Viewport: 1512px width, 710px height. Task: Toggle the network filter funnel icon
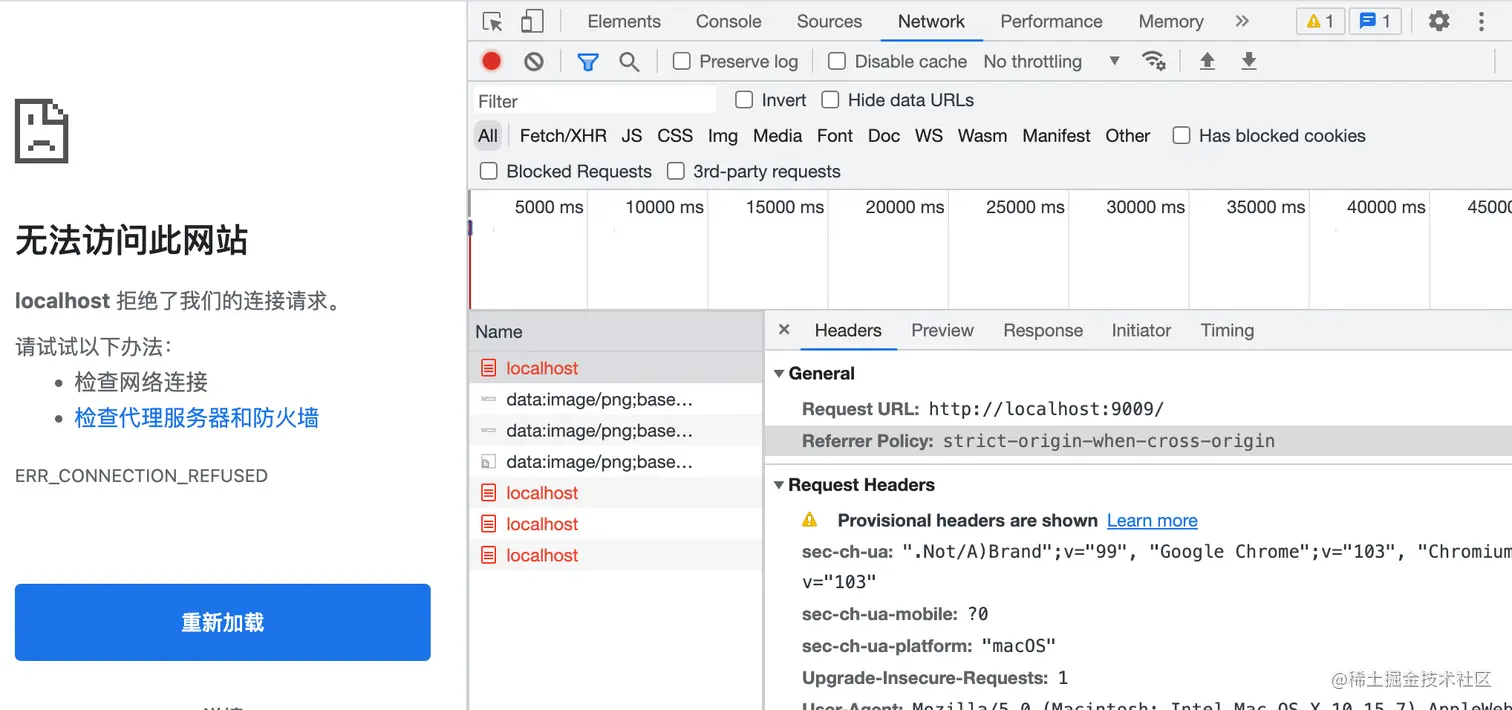point(588,62)
